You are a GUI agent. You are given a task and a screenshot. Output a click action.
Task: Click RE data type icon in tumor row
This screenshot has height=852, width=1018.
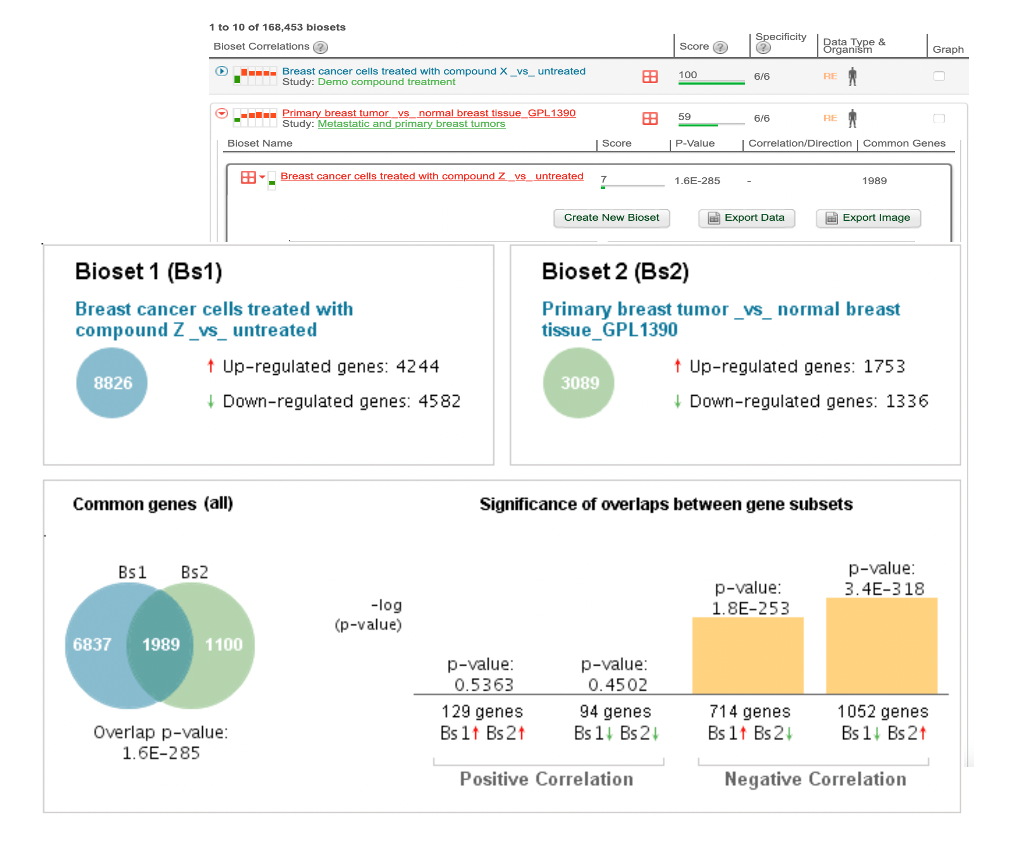coord(830,118)
